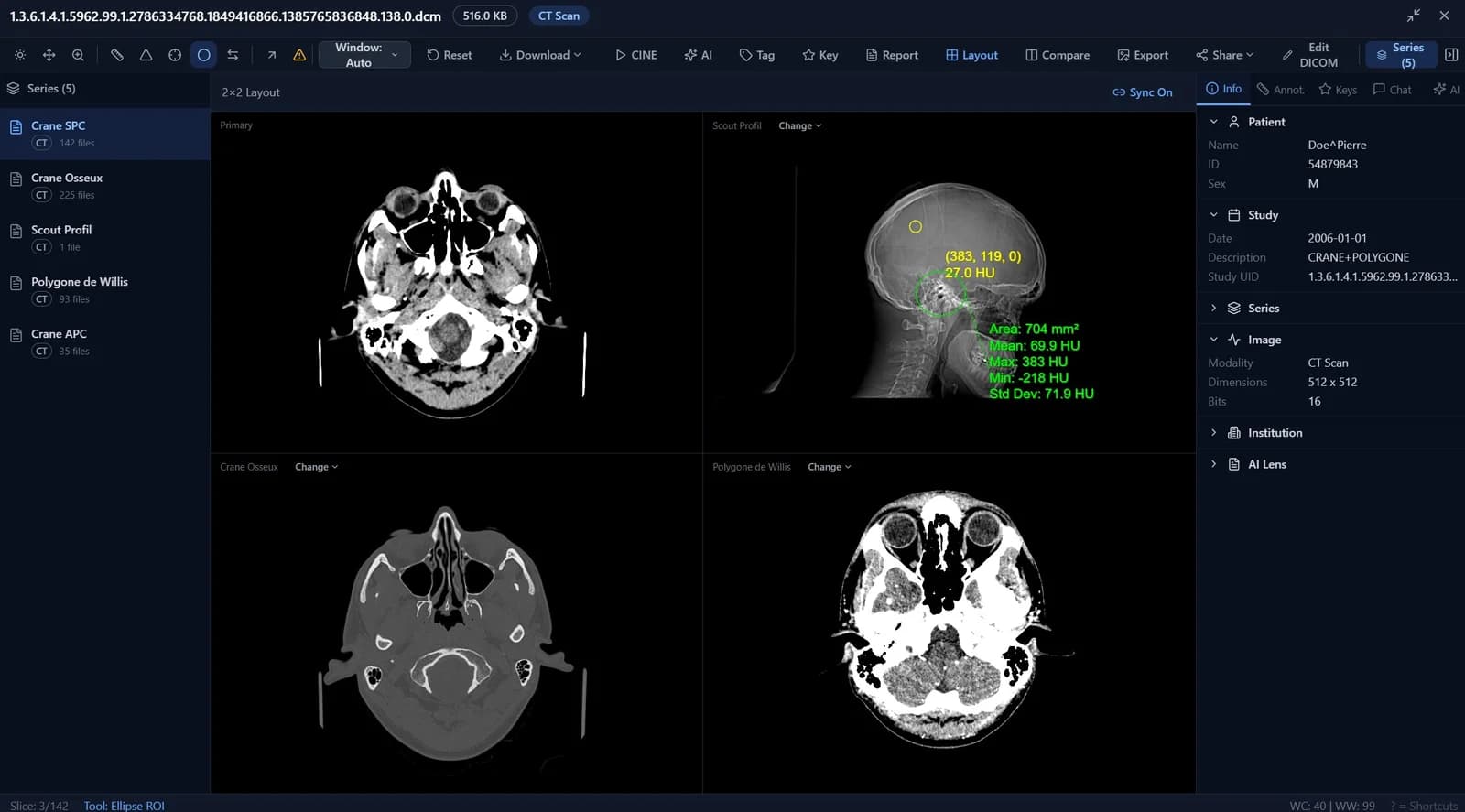
Task: Select the Ellipse ROI circle tool
Action: pyautogui.click(x=204, y=55)
